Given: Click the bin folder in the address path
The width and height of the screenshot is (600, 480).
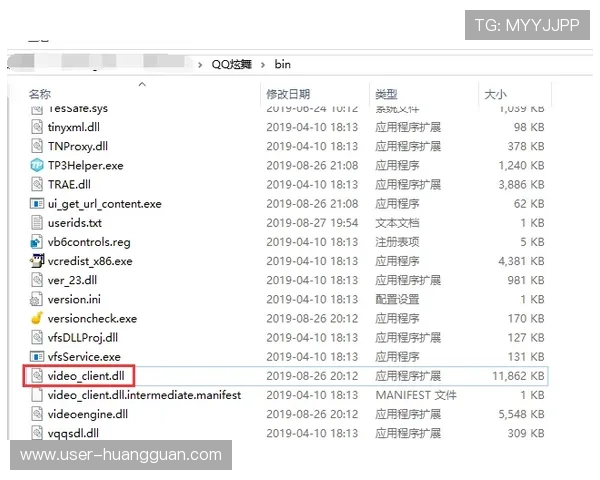Looking at the screenshot, I should pos(283,64).
